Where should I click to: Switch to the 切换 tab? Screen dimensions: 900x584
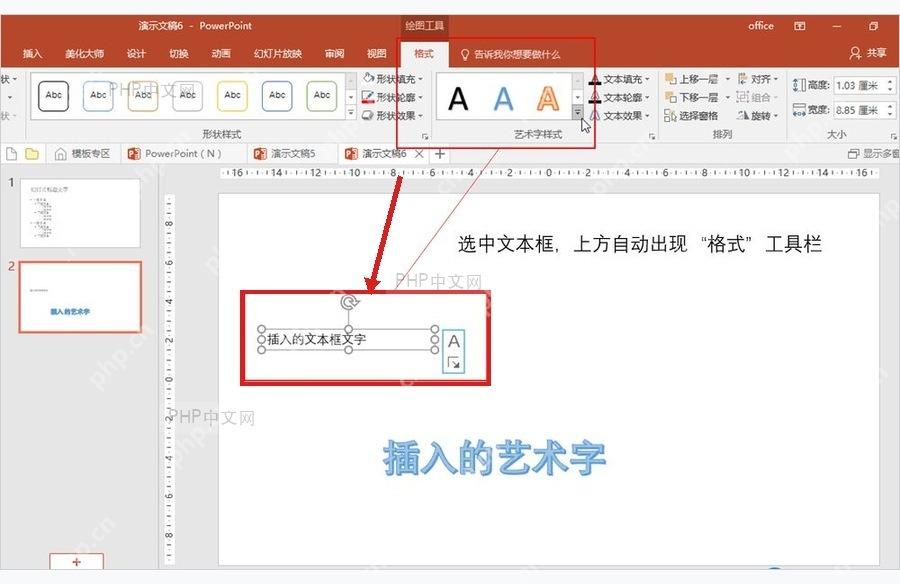tap(179, 53)
